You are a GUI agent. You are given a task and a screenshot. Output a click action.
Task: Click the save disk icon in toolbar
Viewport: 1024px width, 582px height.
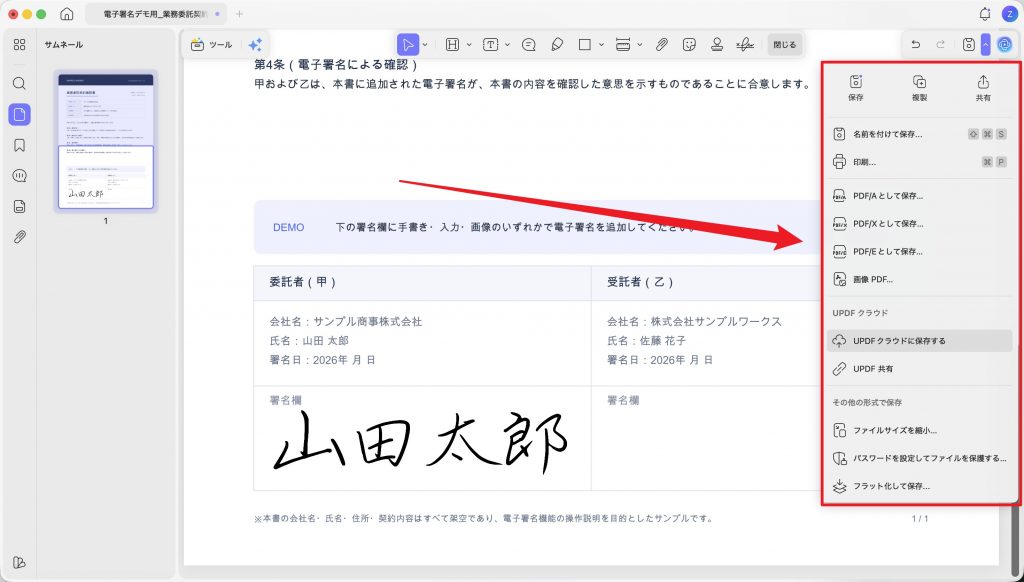click(969, 44)
